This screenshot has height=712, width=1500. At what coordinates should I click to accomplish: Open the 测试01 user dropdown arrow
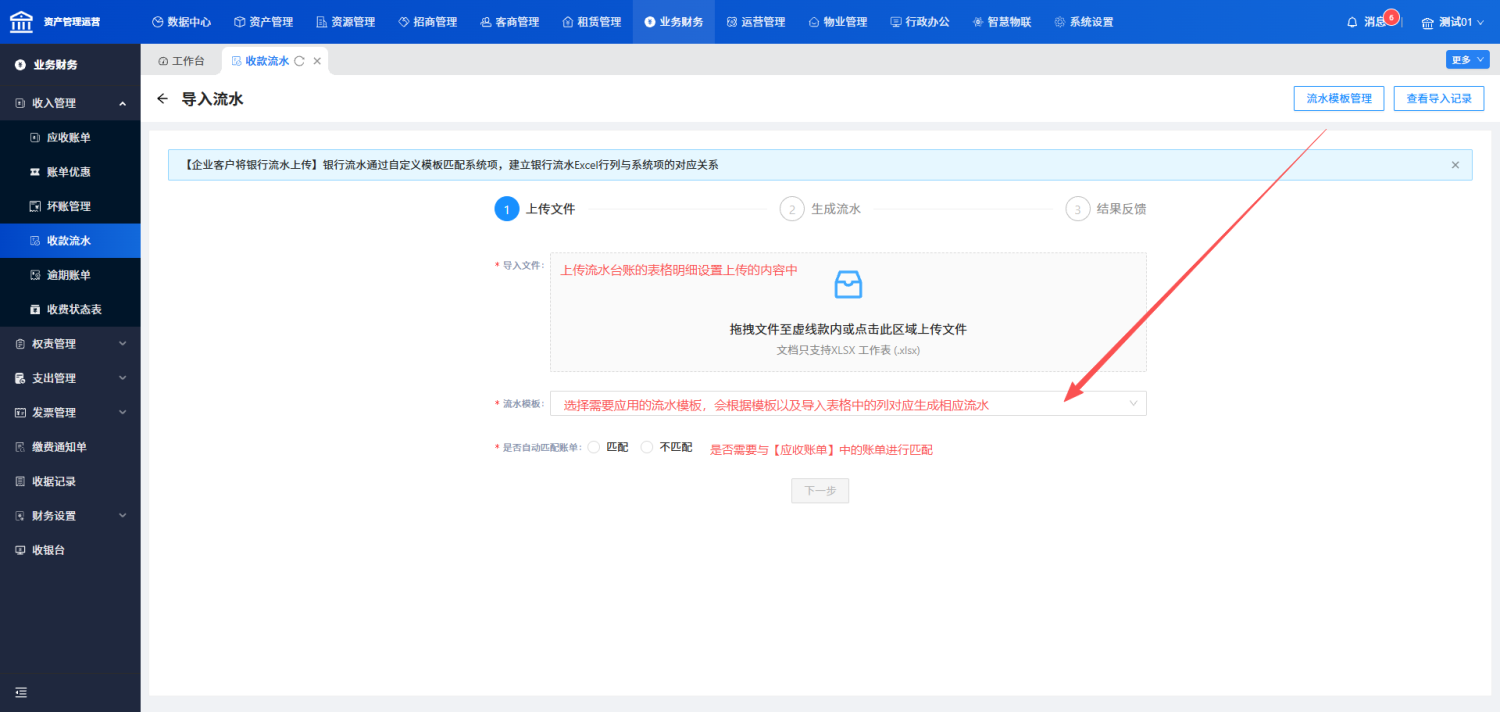click(1480, 23)
